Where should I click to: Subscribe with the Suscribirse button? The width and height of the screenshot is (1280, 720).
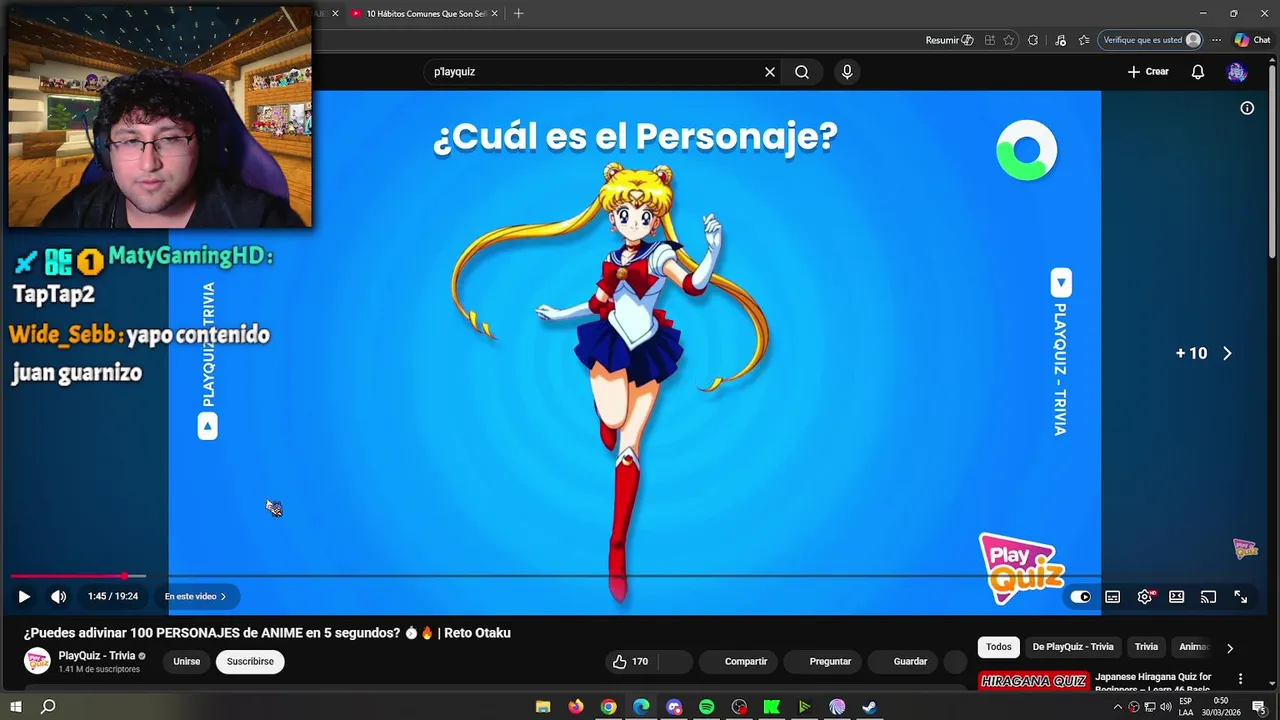pos(250,661)
